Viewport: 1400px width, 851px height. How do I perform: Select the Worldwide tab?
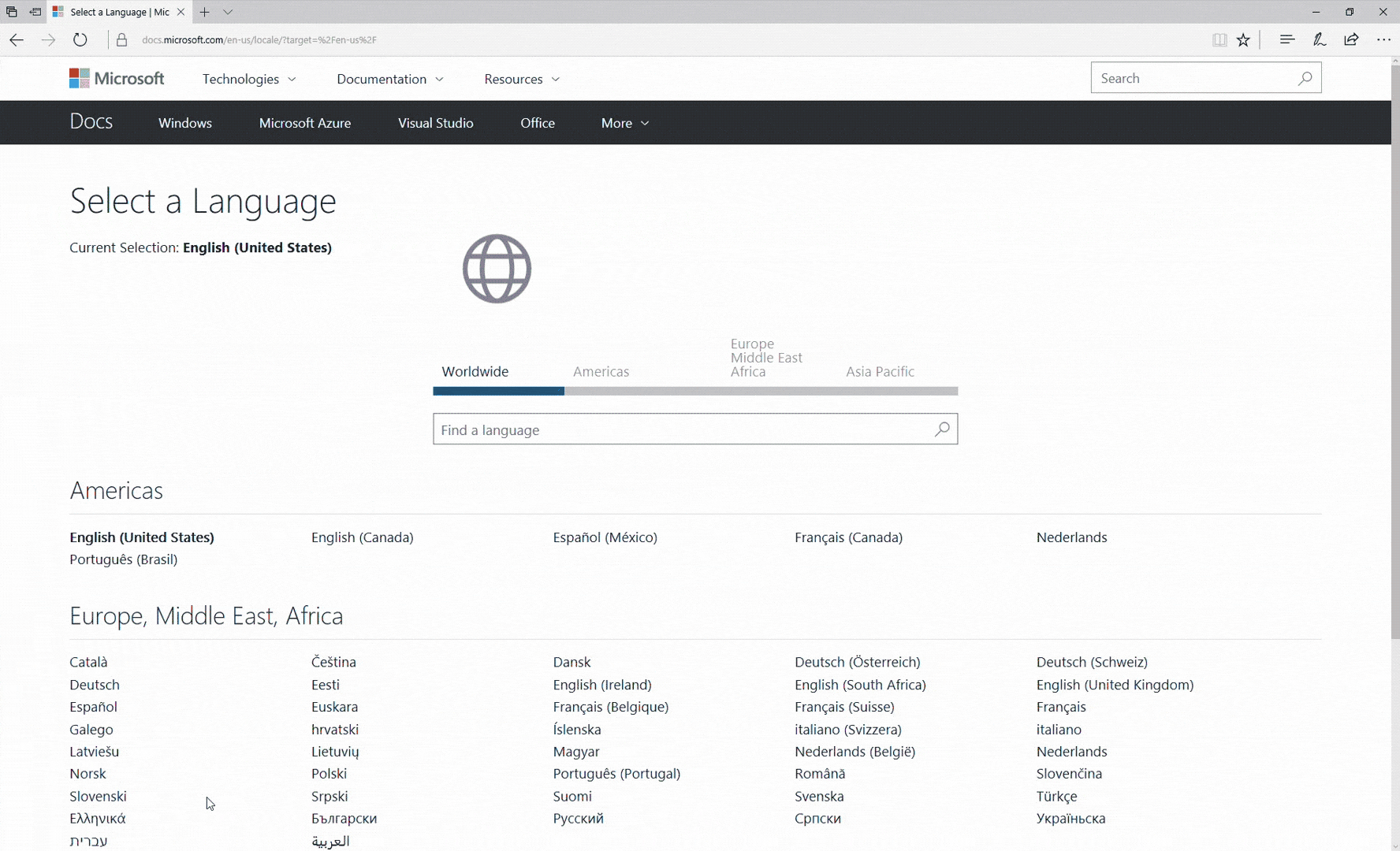click(x=475, y=371)
